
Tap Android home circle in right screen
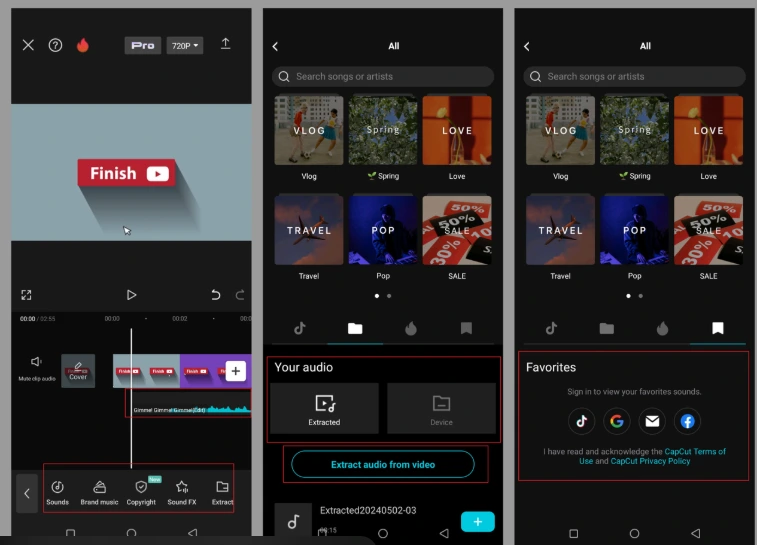[634, 533]
